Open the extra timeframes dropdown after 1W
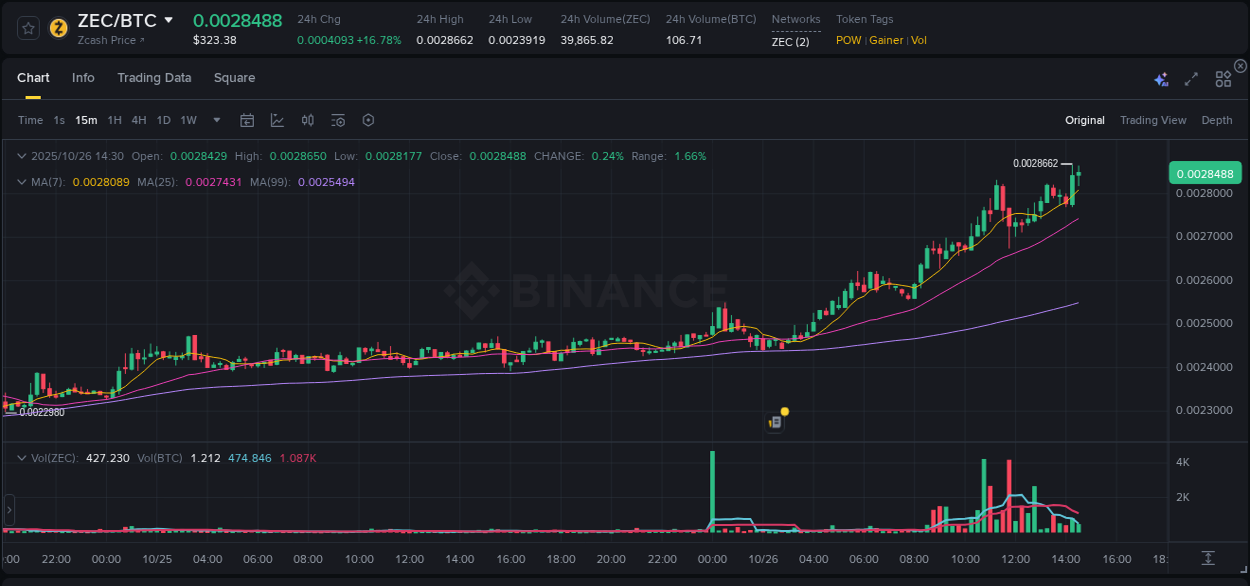This screenshot has width=1250, height=586. tap(215, 119)
